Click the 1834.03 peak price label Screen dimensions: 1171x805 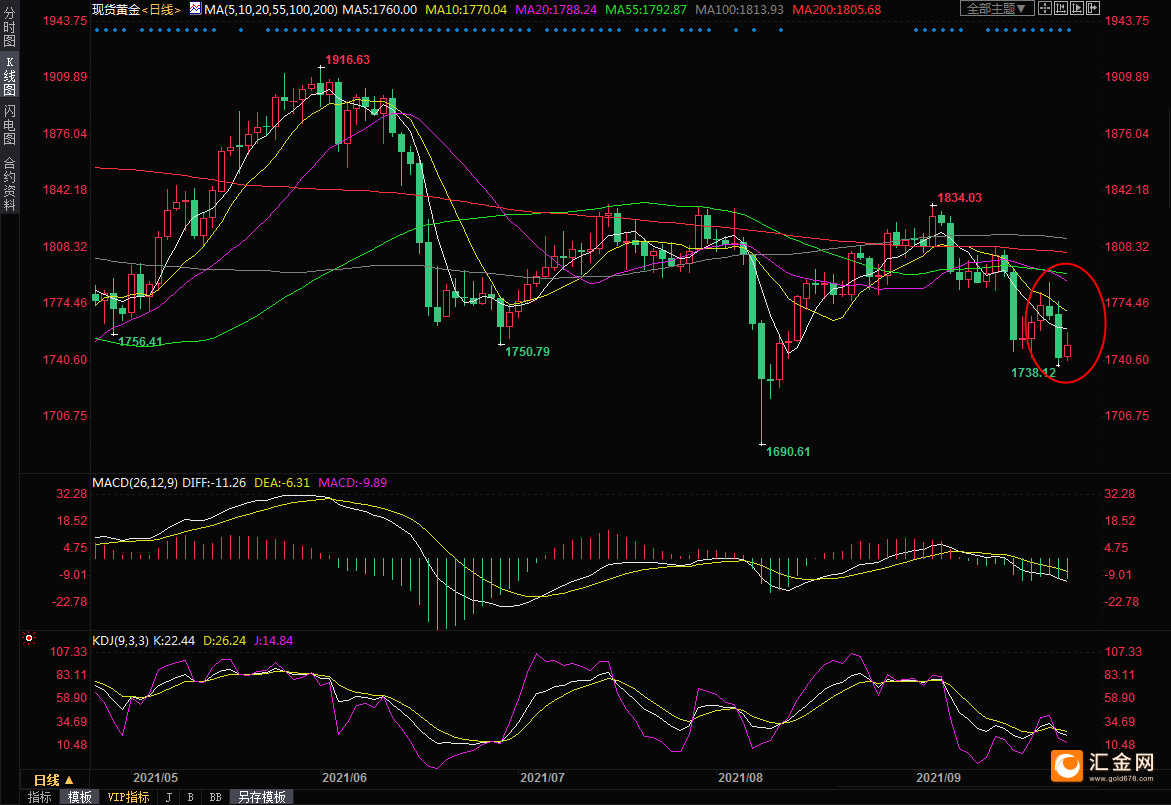[960, 198]
